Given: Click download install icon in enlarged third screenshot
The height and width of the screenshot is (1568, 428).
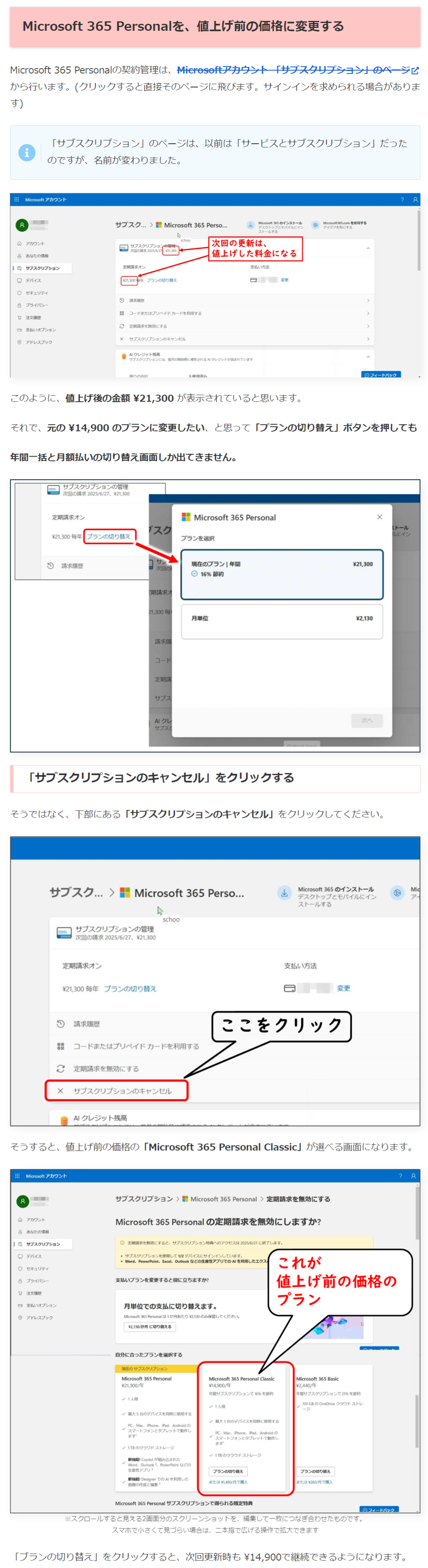Looking at the screenshot, I should tap(284, 893).
